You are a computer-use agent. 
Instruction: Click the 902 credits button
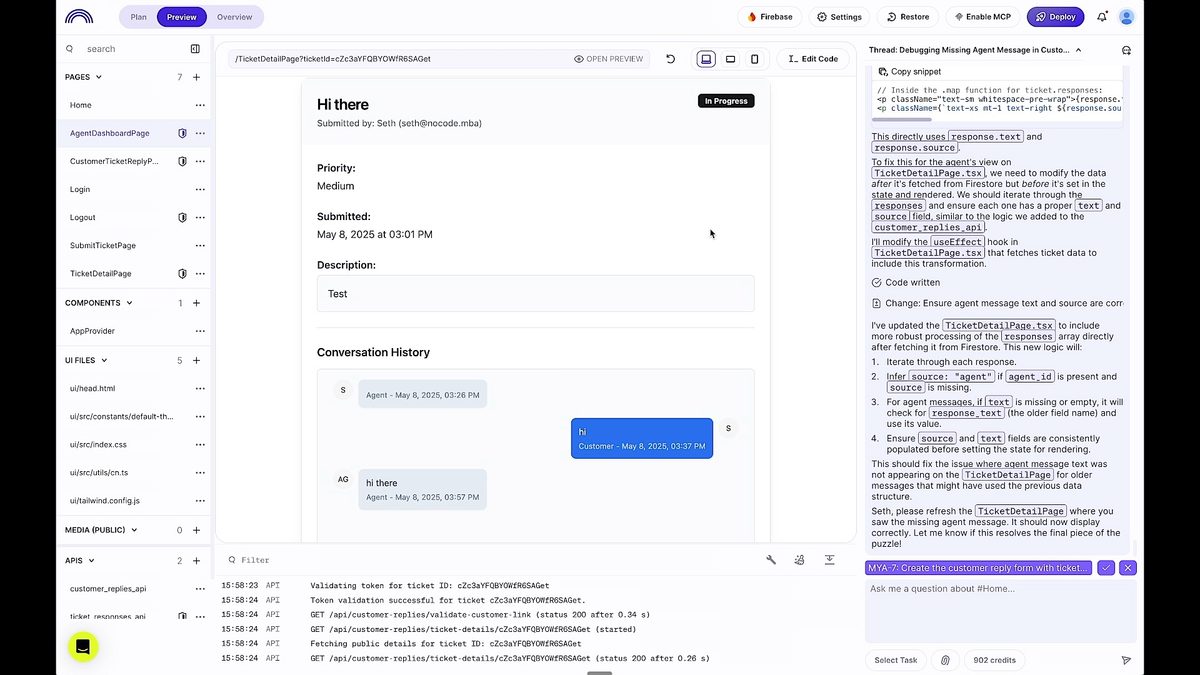[x=994, y=660]
